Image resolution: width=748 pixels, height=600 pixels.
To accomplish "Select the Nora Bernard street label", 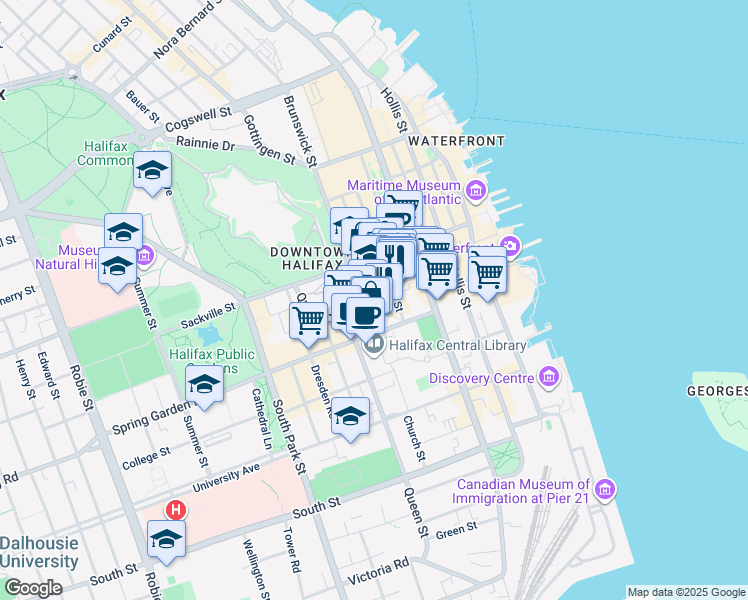I will (x=188, y=30).
